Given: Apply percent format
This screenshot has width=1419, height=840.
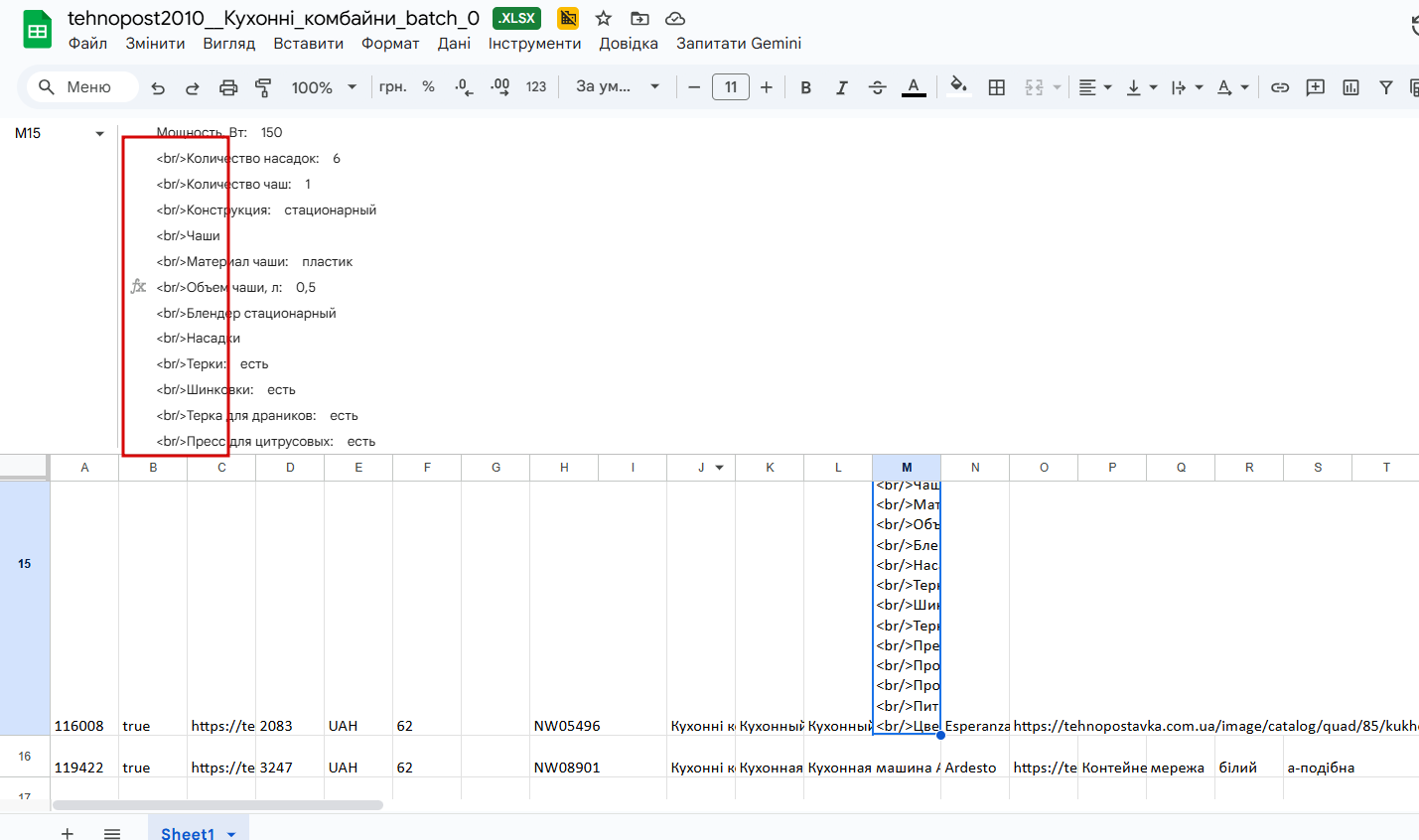Looking at the screenshot, I should pyautogui.click(x=428, y=87).
